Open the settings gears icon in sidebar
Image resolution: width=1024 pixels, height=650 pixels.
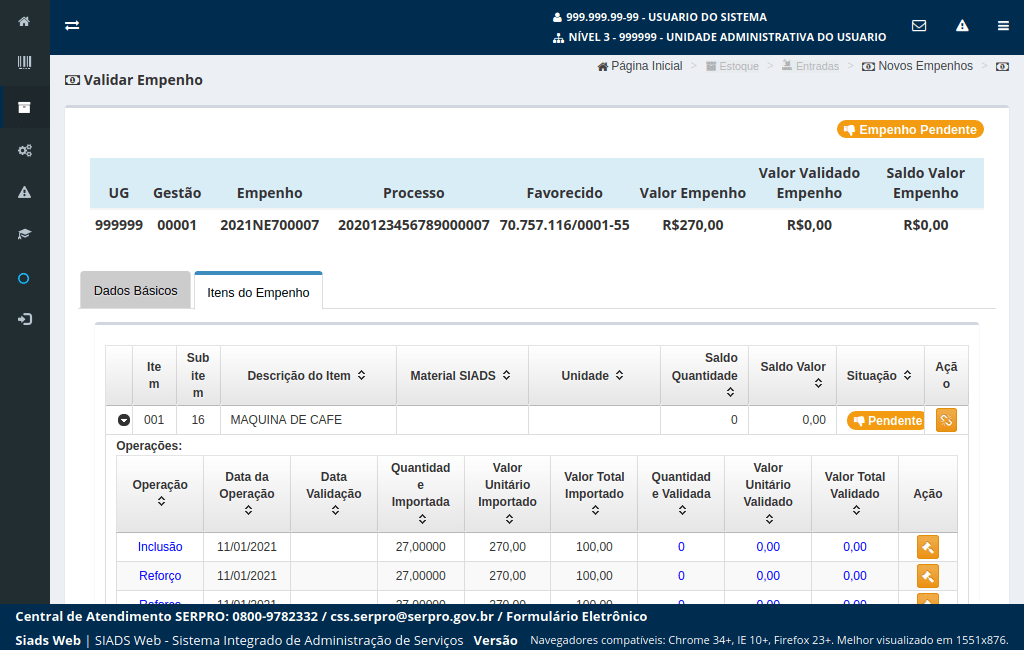(24, 151)
